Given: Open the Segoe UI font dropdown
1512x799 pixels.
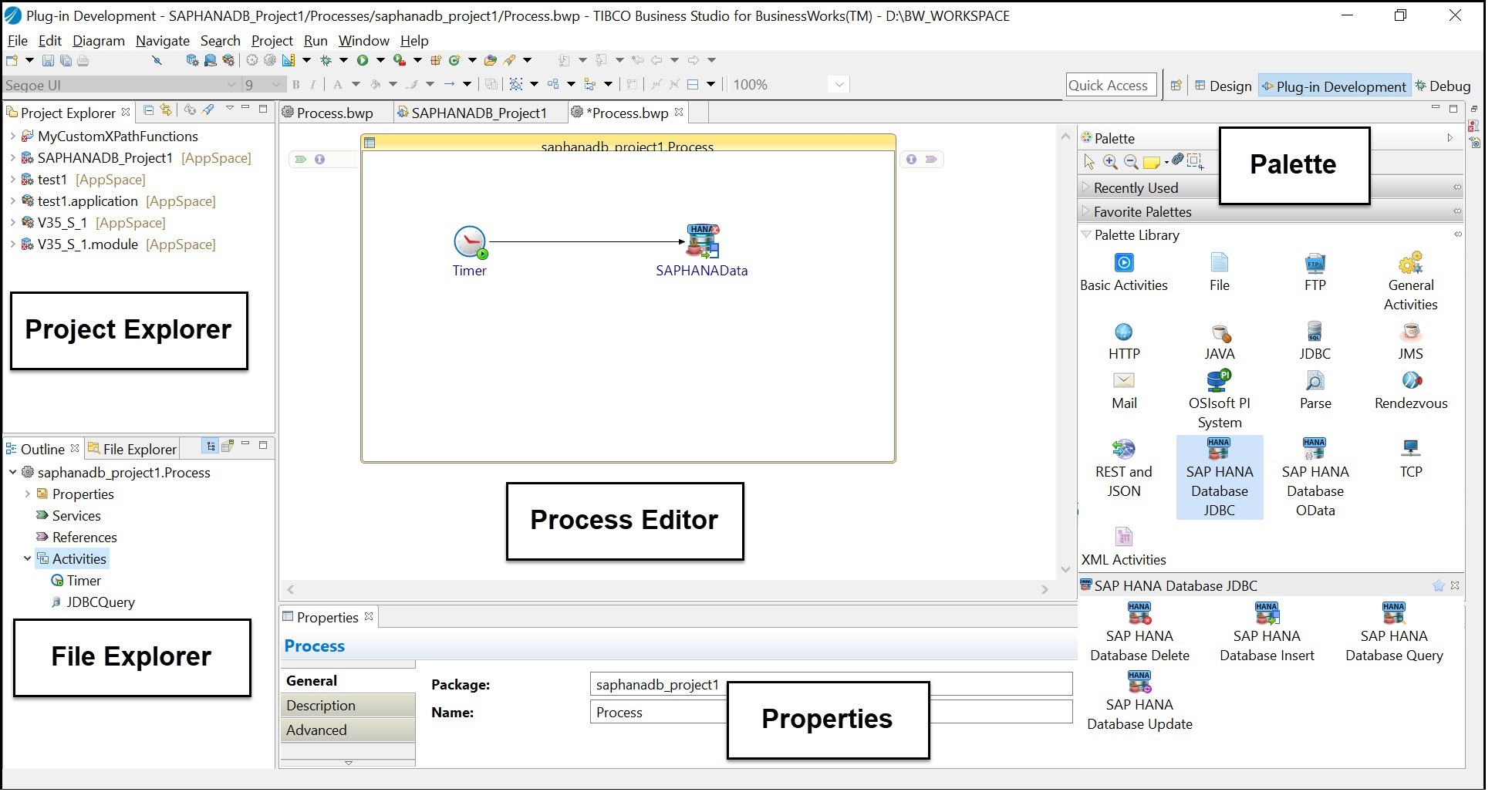Looking at the screenshot, I should 231,85.
